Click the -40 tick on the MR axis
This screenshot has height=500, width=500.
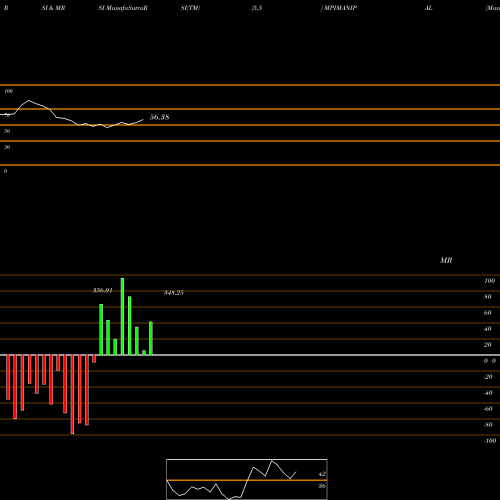488,393
